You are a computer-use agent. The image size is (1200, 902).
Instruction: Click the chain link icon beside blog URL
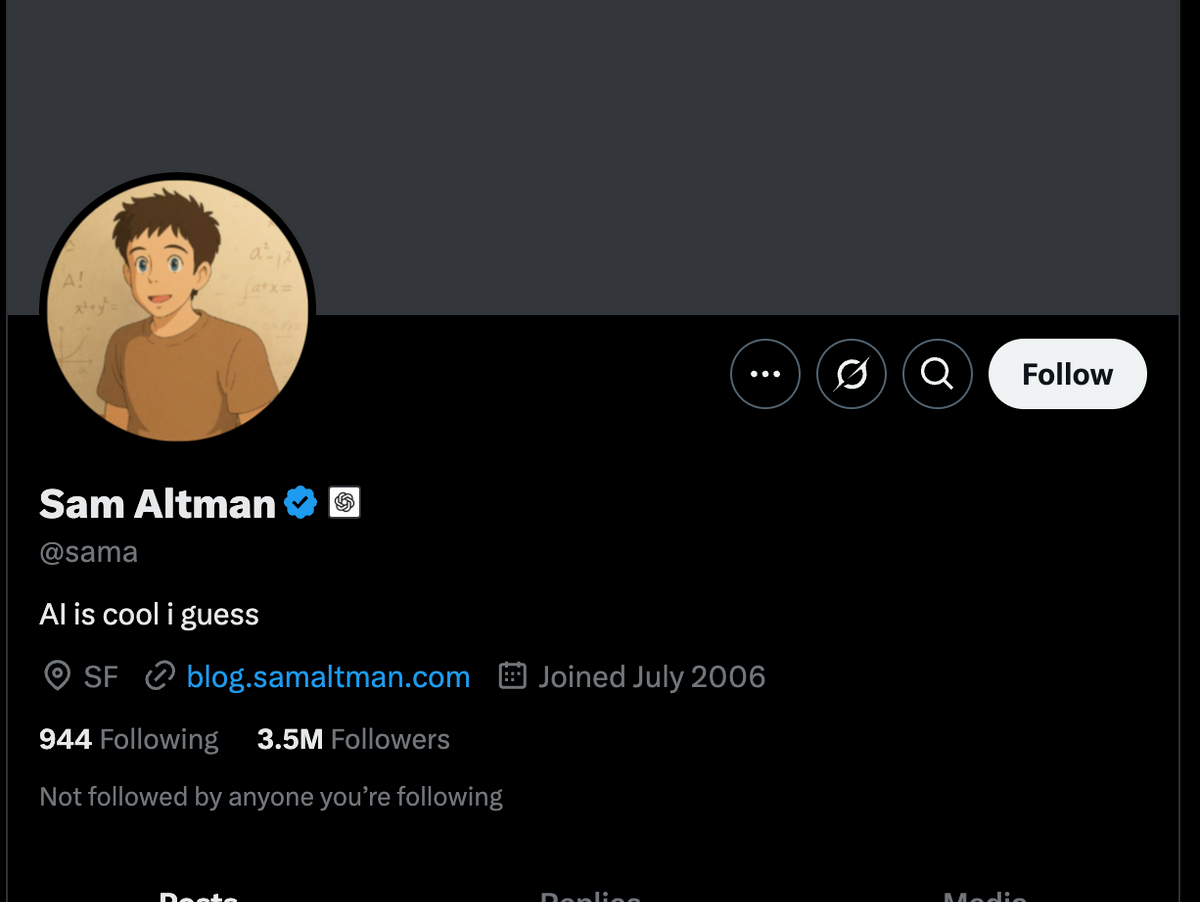tap(160, 677)
